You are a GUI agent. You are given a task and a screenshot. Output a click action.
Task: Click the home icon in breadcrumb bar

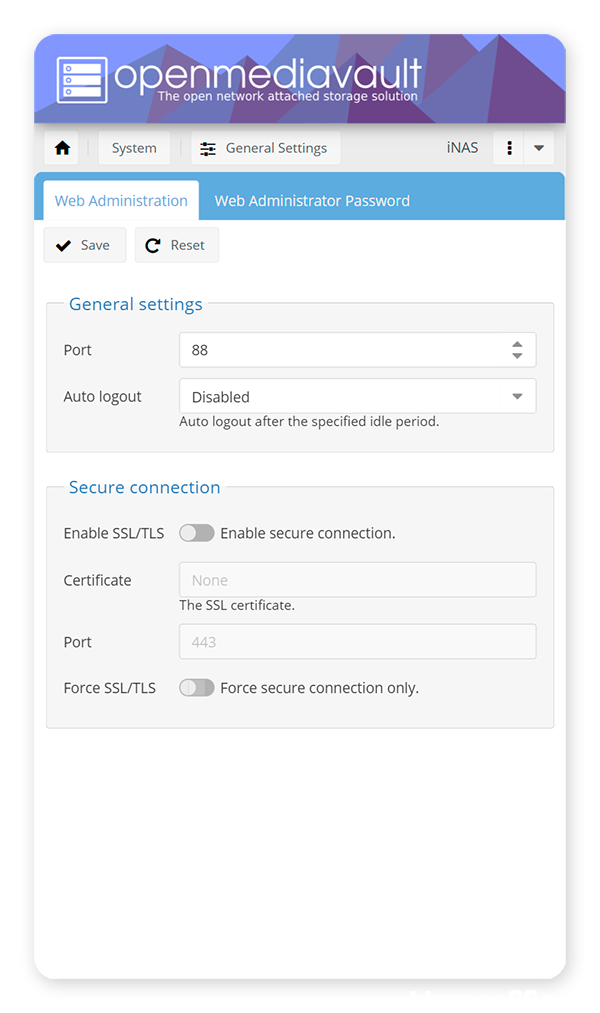[x=62, y=148]
